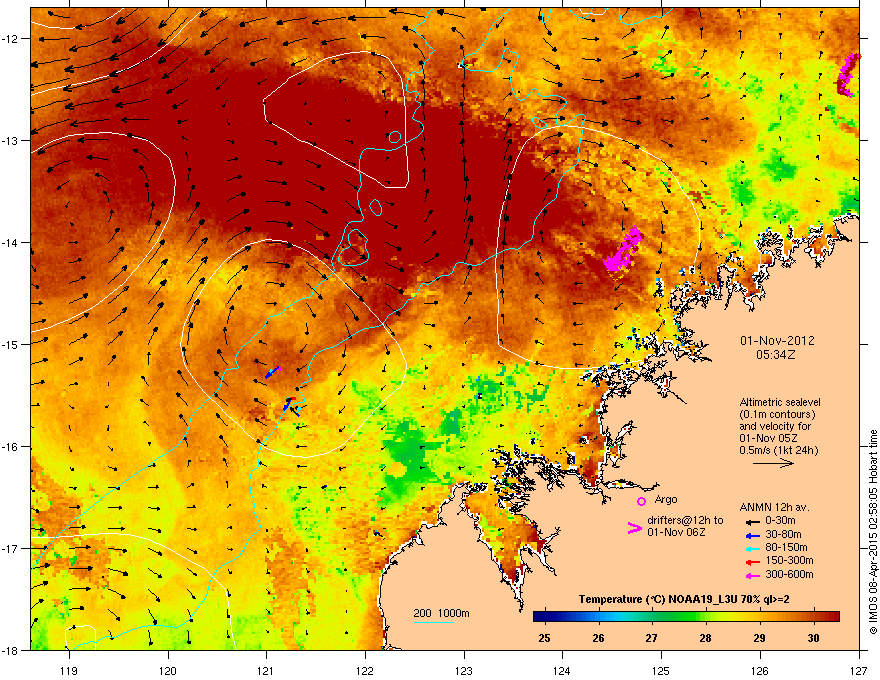Click the magenta drifters chevron legend symbol

tap(634, 527)
